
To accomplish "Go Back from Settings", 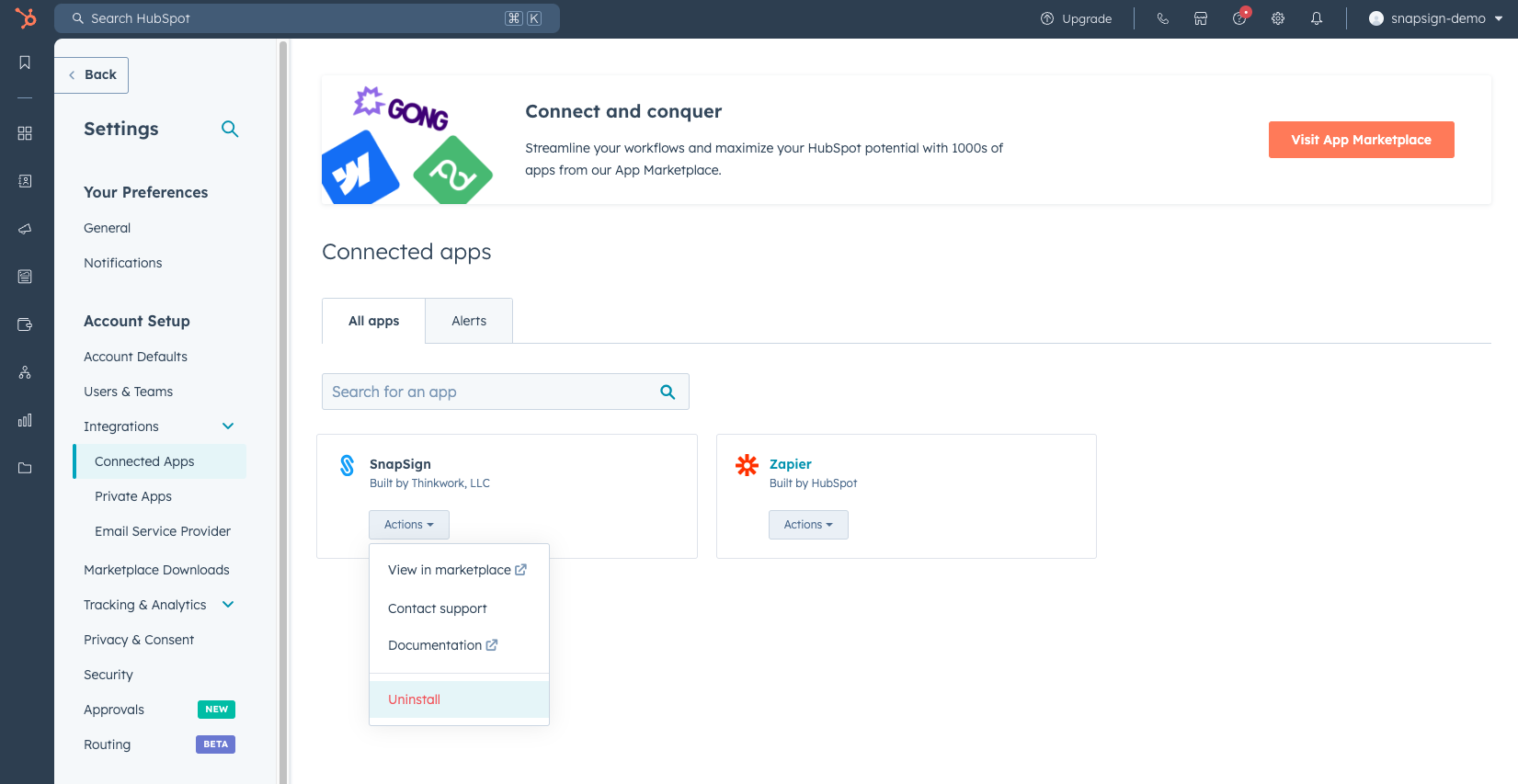I will (x=92, y=74).
